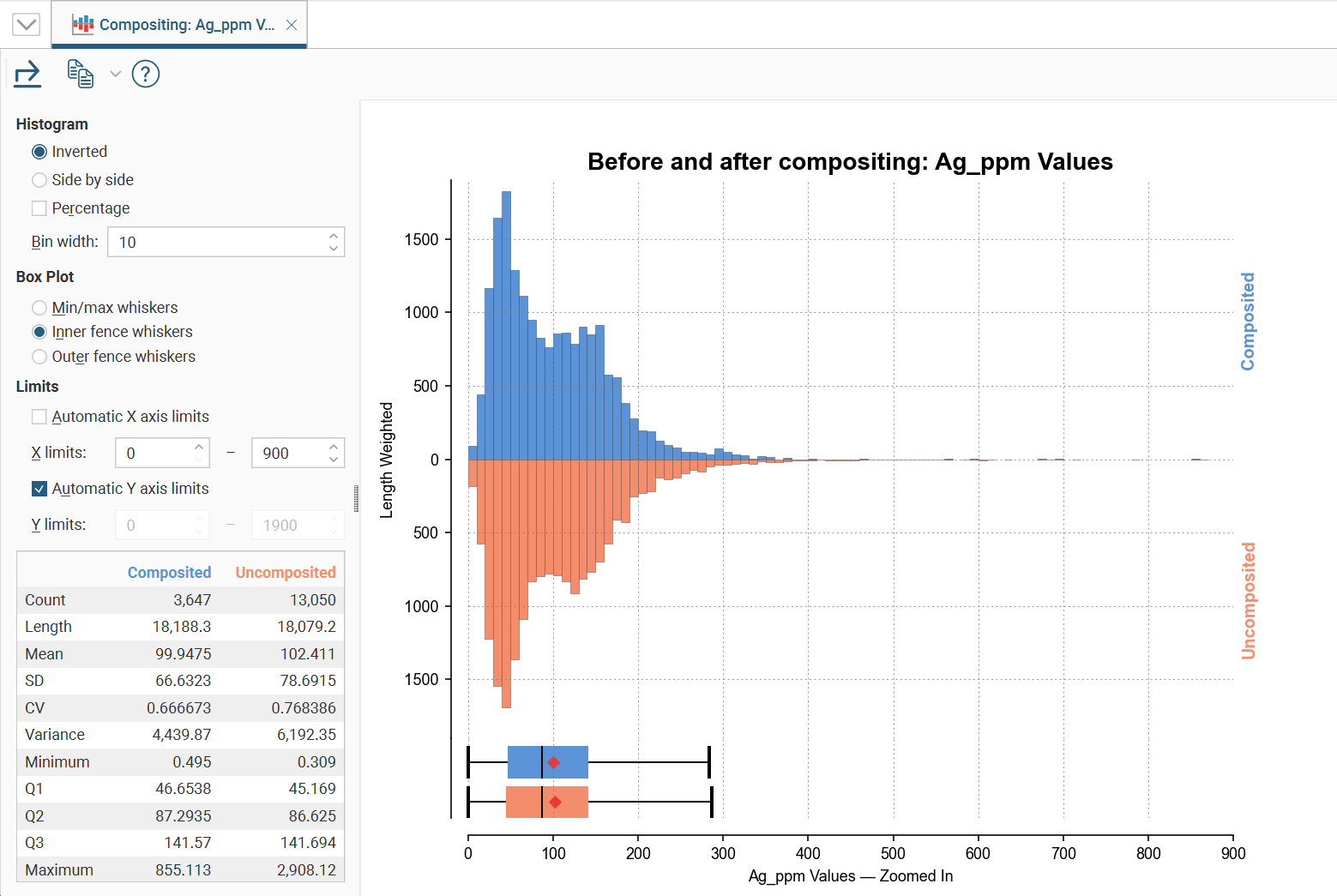Enable the Percentage checkbox
The width and height of the screenshot is (1337, 896).
pyautogui.click(x=39, y=208)
